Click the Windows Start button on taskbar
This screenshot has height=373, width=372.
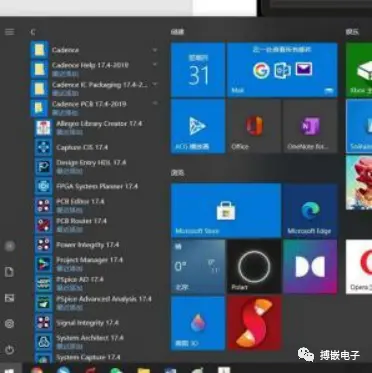point(10,369)
